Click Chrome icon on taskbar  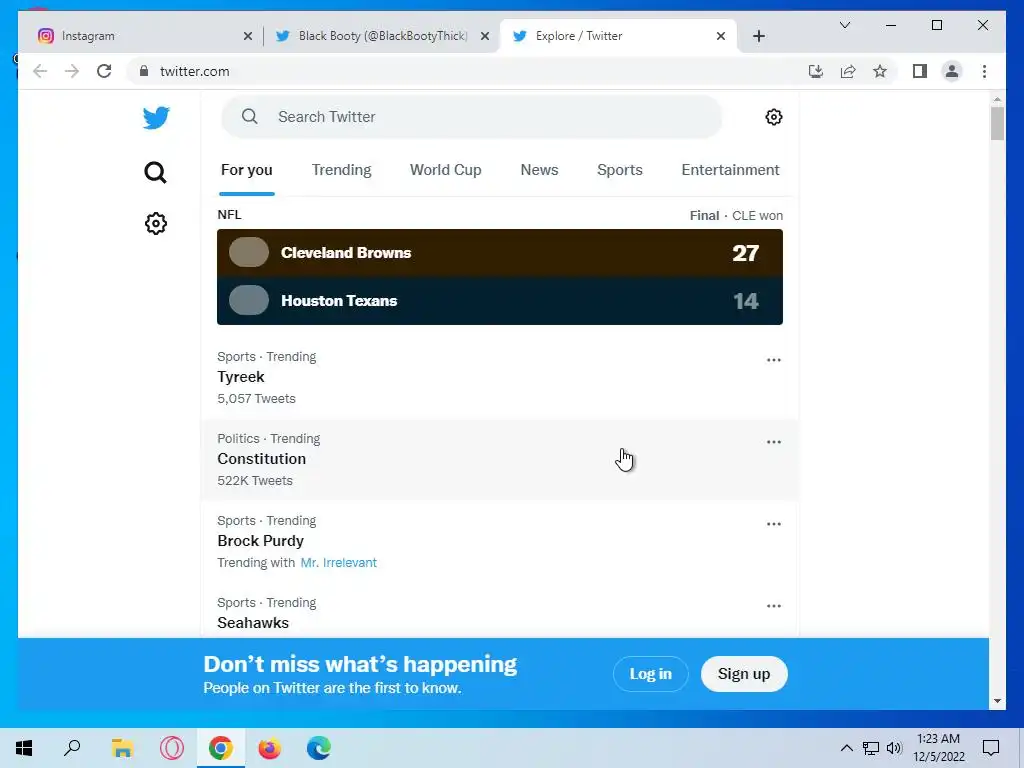(221, 748)
